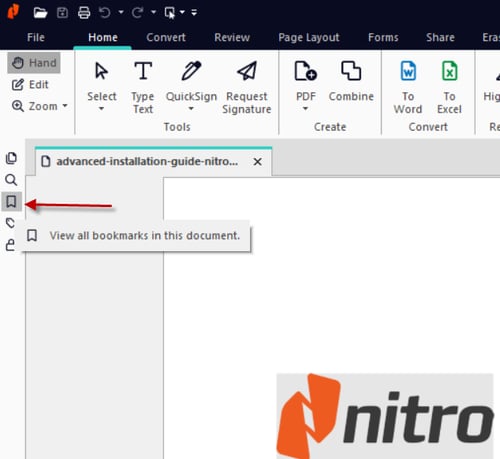Click the select cursor icon in quick access toolbar
The height and width of the screenshot is (459, 500).
170,13
